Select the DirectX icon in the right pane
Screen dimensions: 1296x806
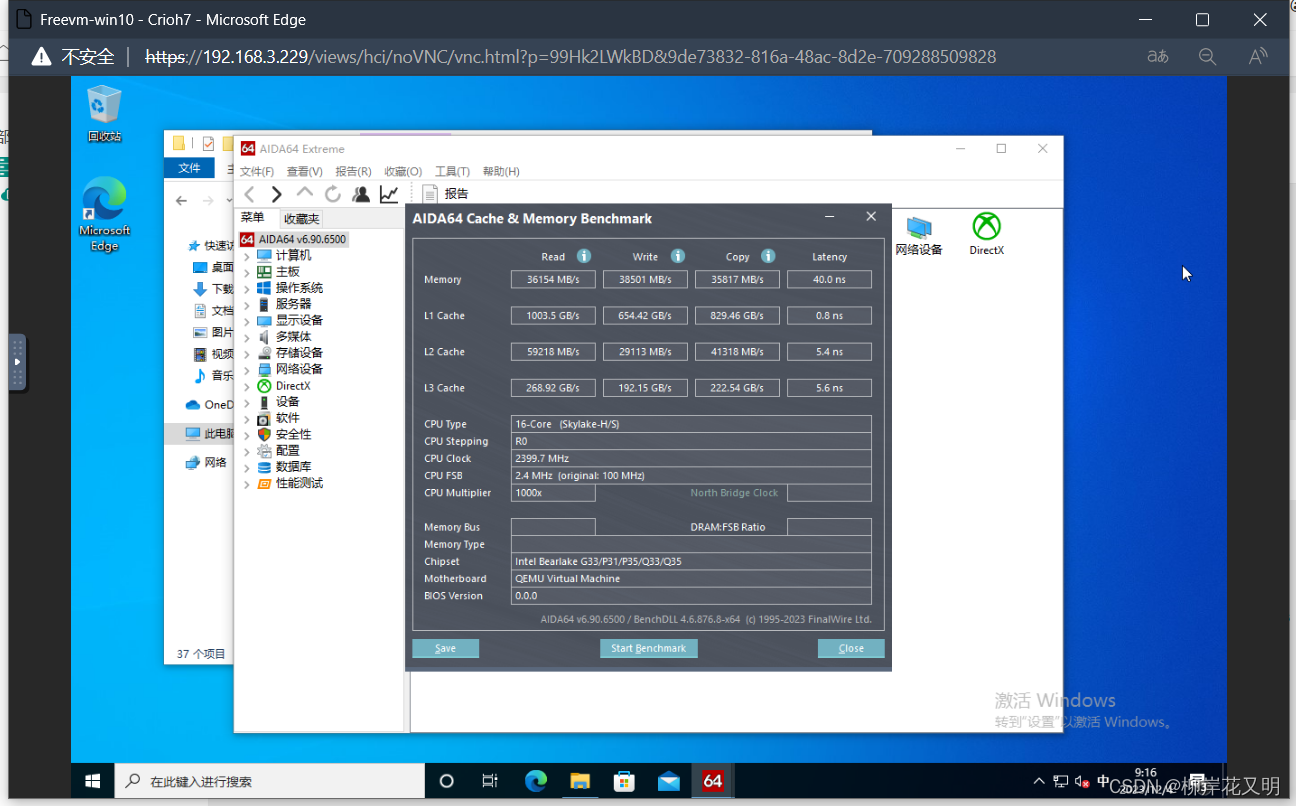click(x=987, y=235)
